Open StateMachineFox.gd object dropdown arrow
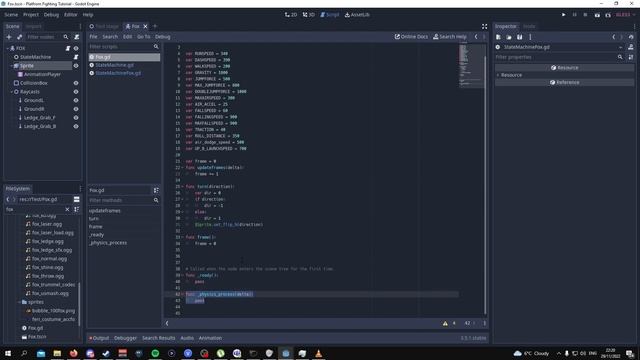 [620, 47]
